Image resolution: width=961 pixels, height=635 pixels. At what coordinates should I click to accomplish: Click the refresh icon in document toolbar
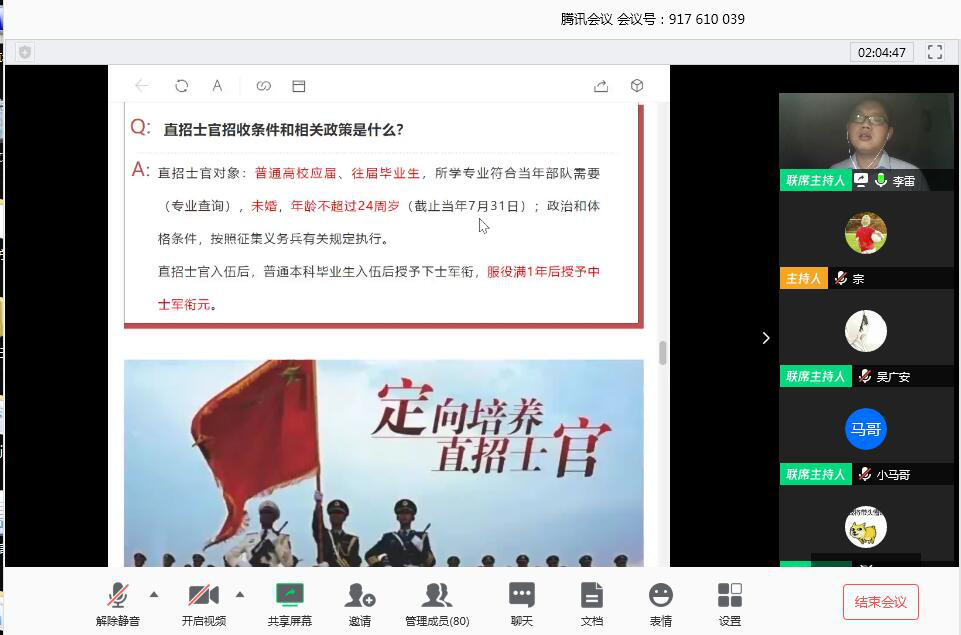click(181, 86)
